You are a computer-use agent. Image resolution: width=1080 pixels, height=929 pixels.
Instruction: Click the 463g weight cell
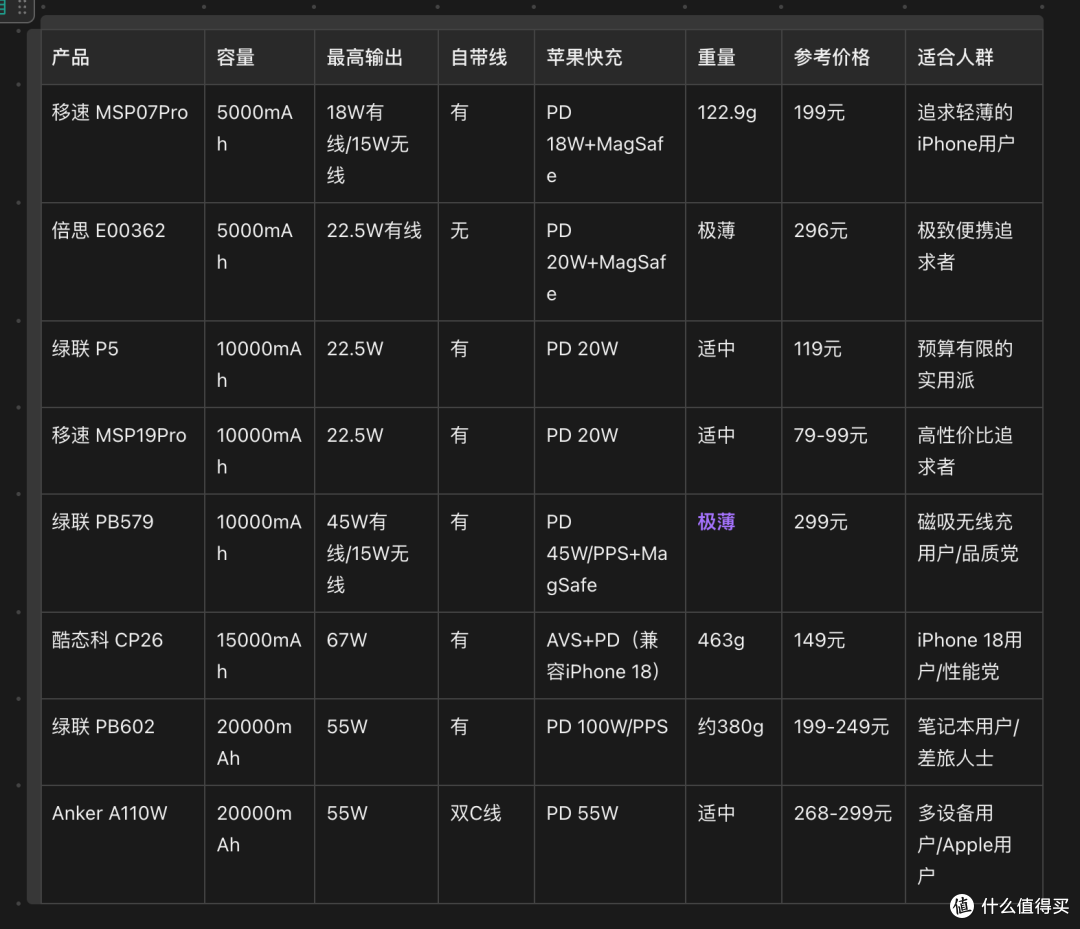click(x=734, y=656)
